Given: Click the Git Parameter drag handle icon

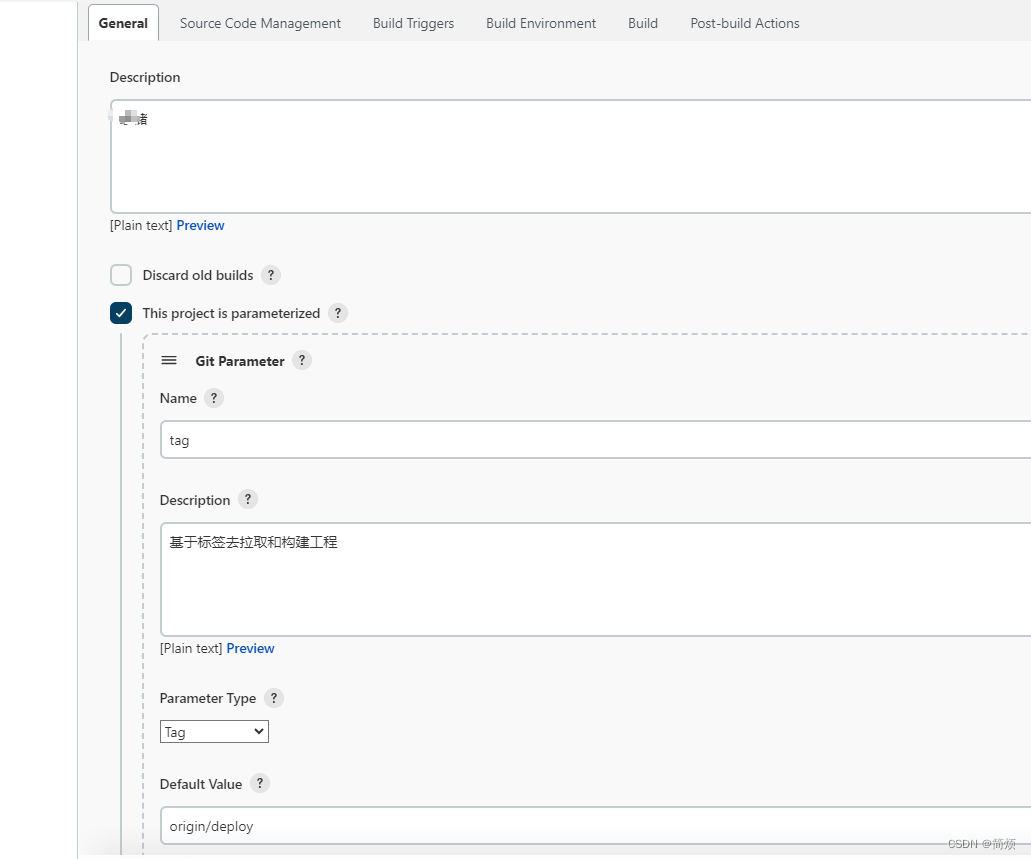Looking at the screenshot, I should [x=169, y=360].
